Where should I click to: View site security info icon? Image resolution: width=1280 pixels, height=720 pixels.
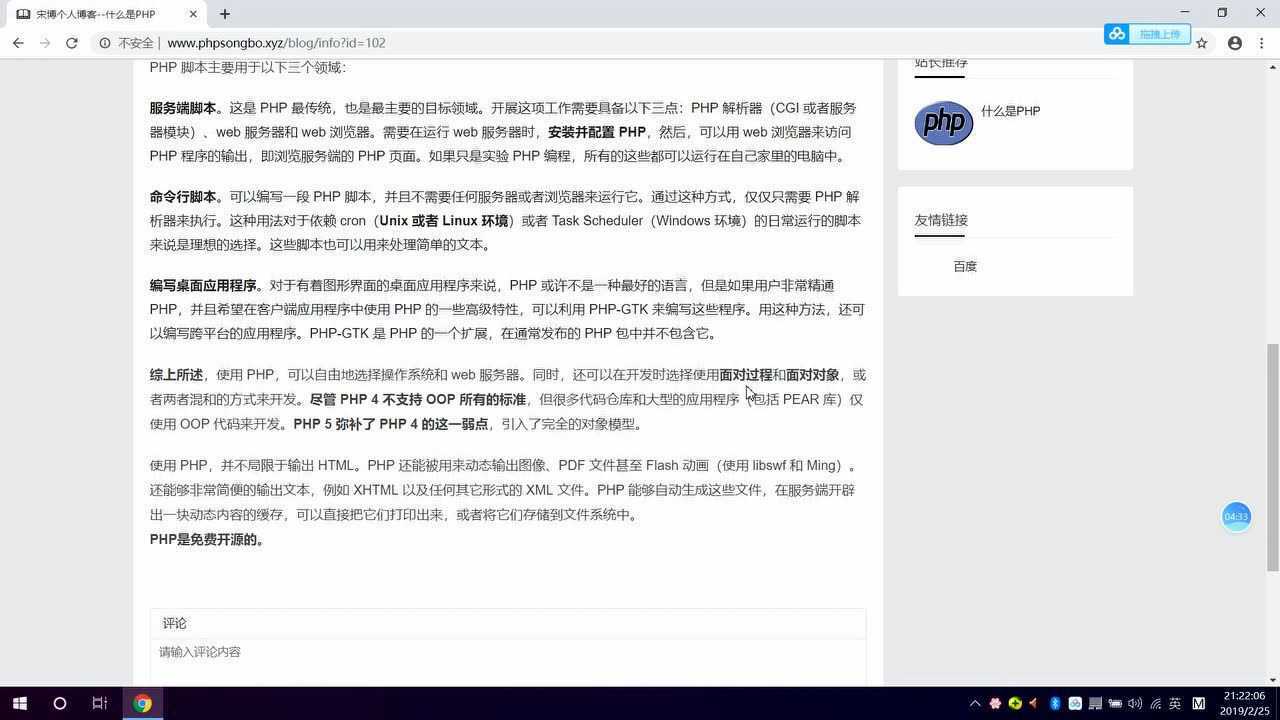[104, 43]
